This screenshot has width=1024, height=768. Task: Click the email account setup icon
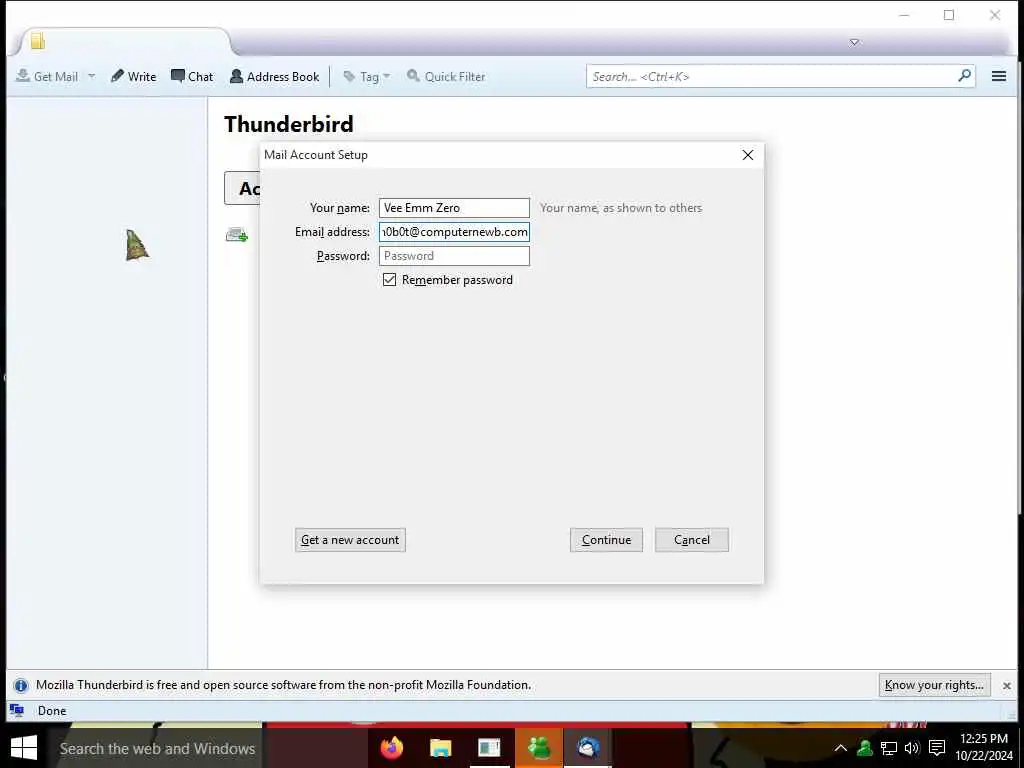point(236,235)
